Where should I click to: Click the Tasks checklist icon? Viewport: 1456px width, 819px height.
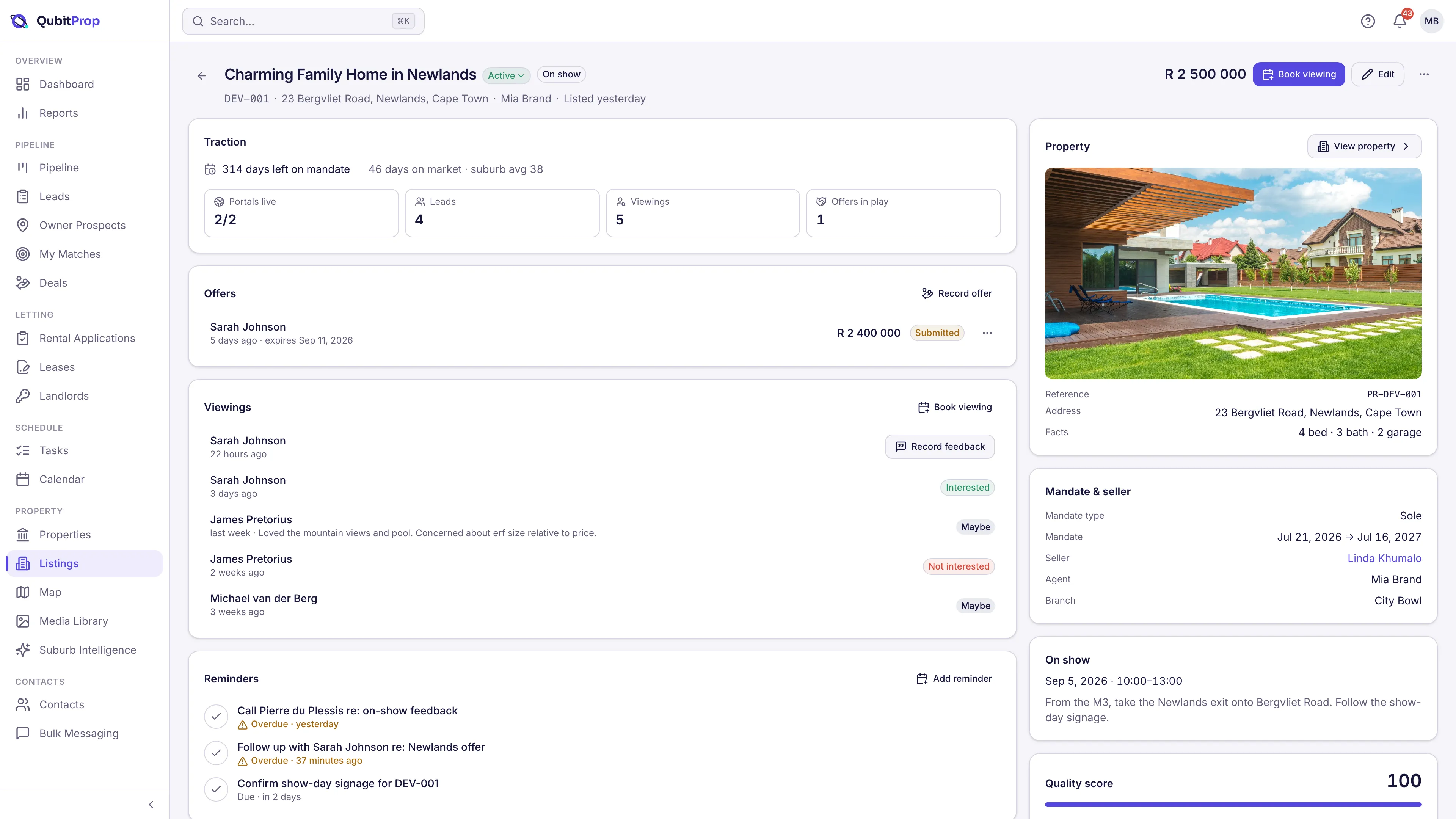(23, 450)
